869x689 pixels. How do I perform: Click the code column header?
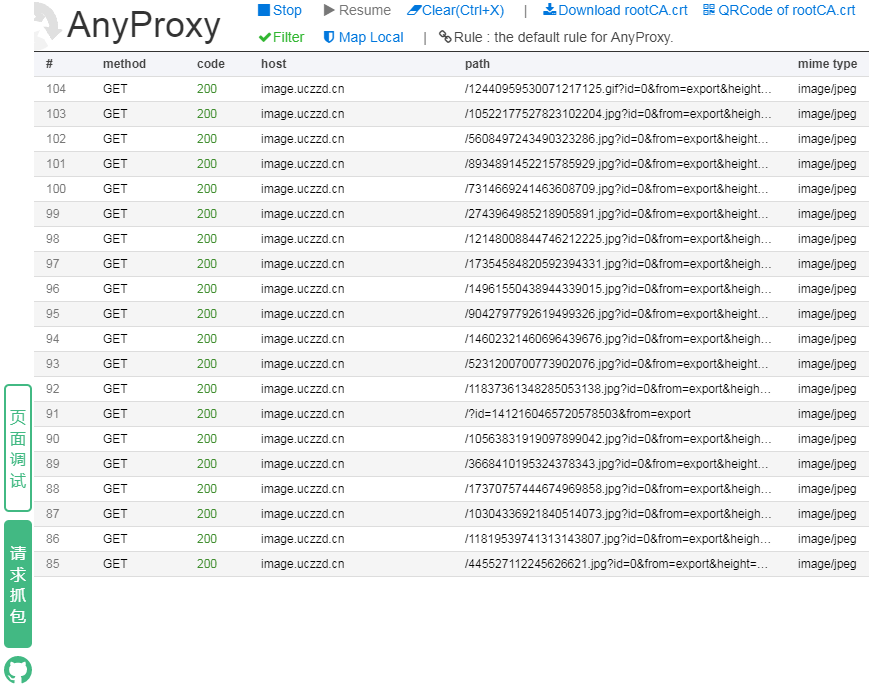(x=211, y=64)
